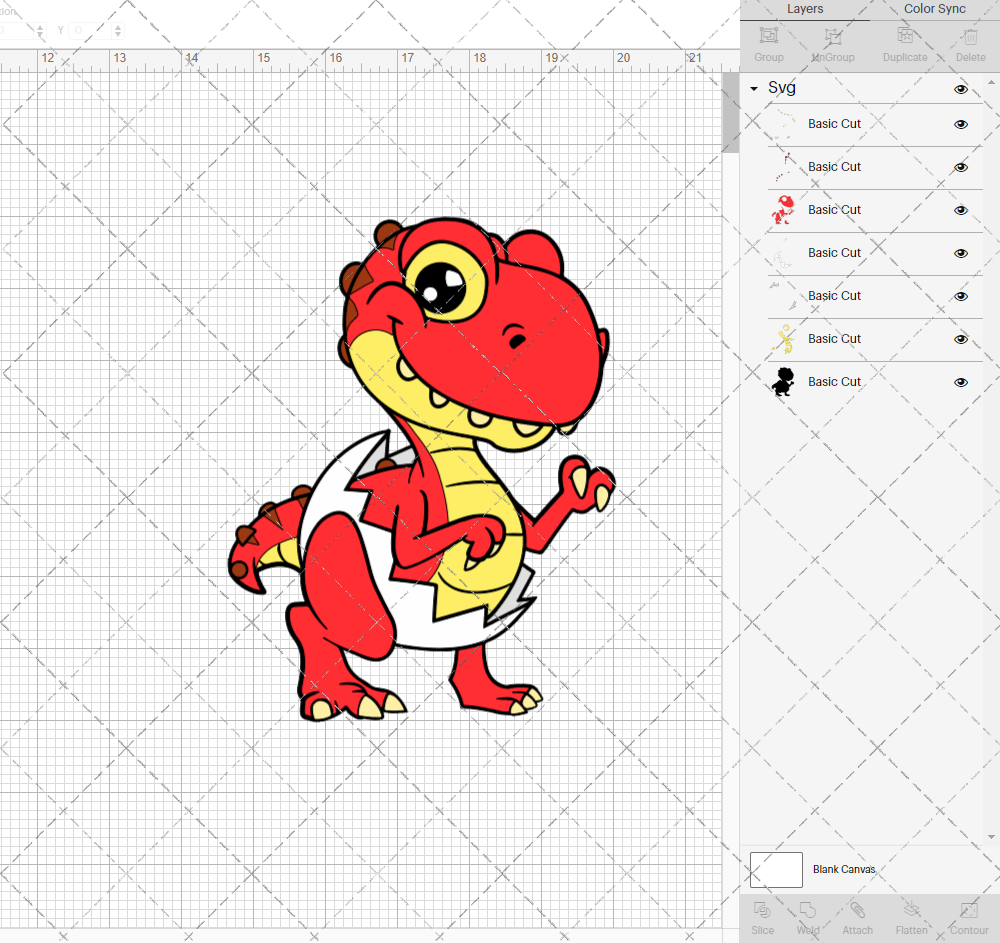Switch to the Layers tab
This screenshot has height=943, width=1000.
click(804, 9)
